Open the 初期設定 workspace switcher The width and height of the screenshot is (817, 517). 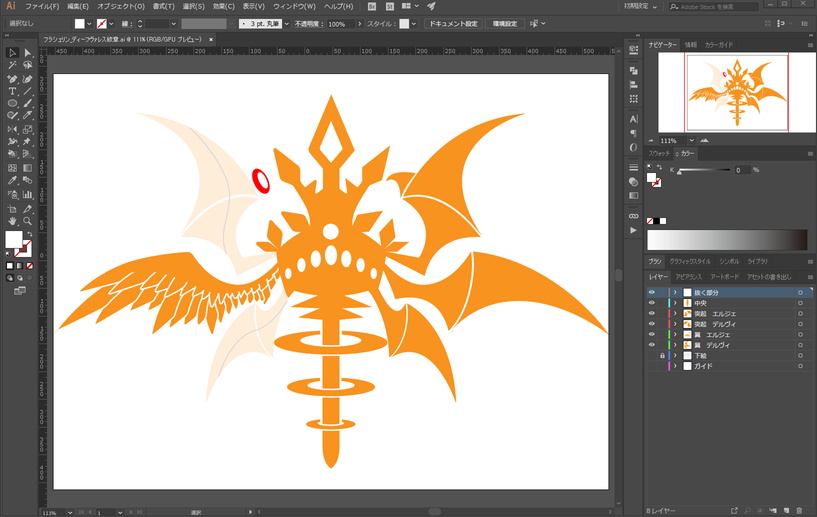(640, 6)
